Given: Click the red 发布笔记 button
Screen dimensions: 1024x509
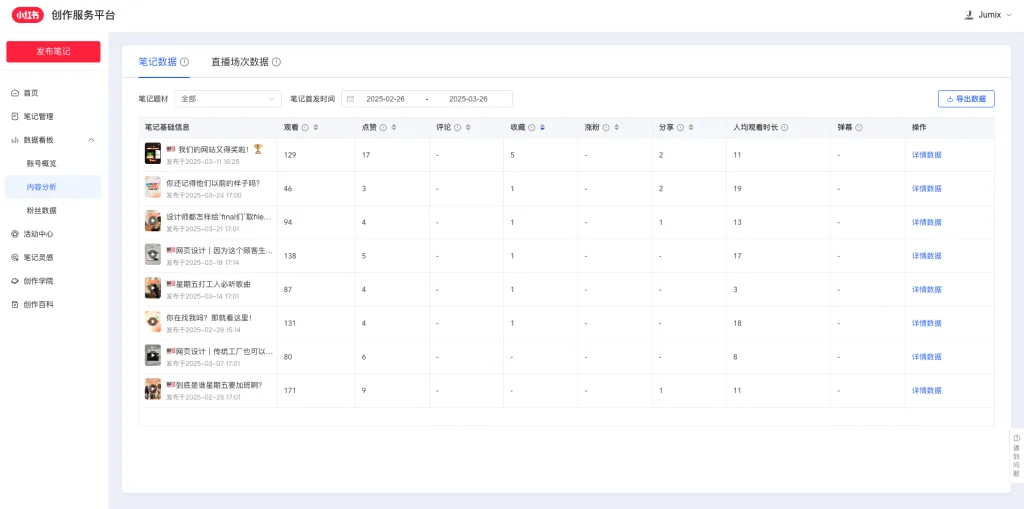Looking at the screenshot, I should click(x=53, y=52).
